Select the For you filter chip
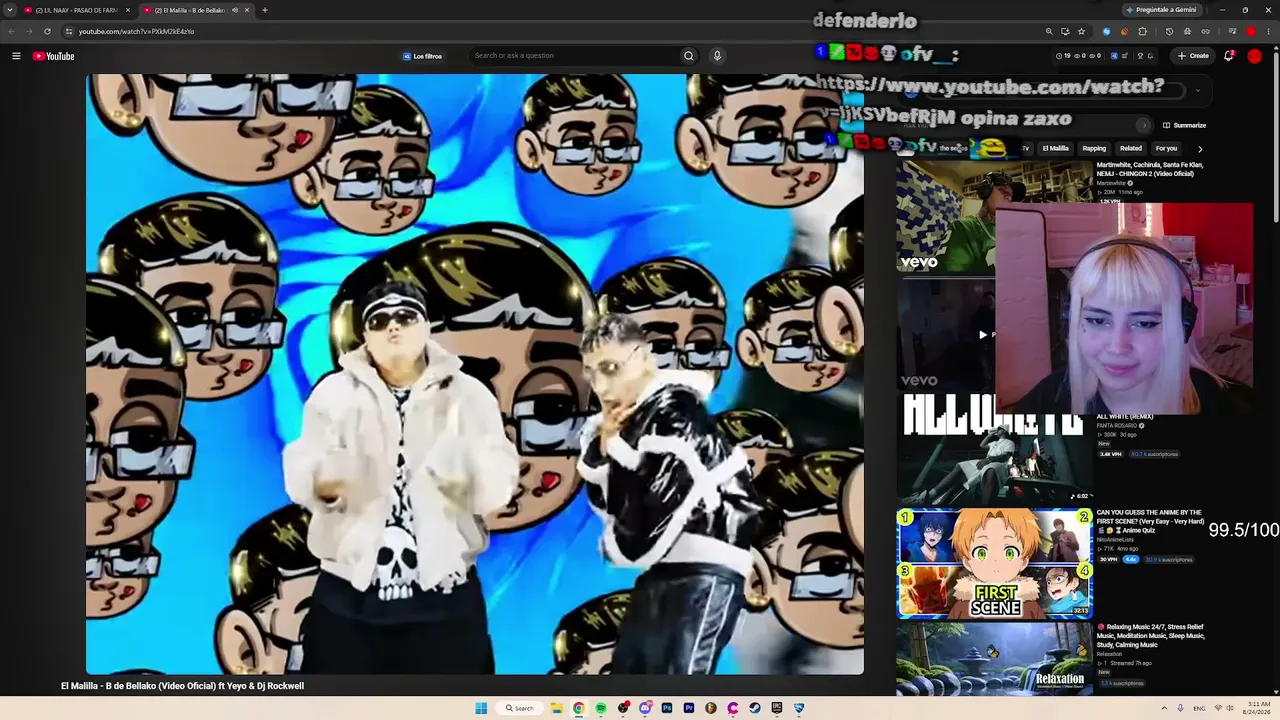 [x=1166, y=149]
